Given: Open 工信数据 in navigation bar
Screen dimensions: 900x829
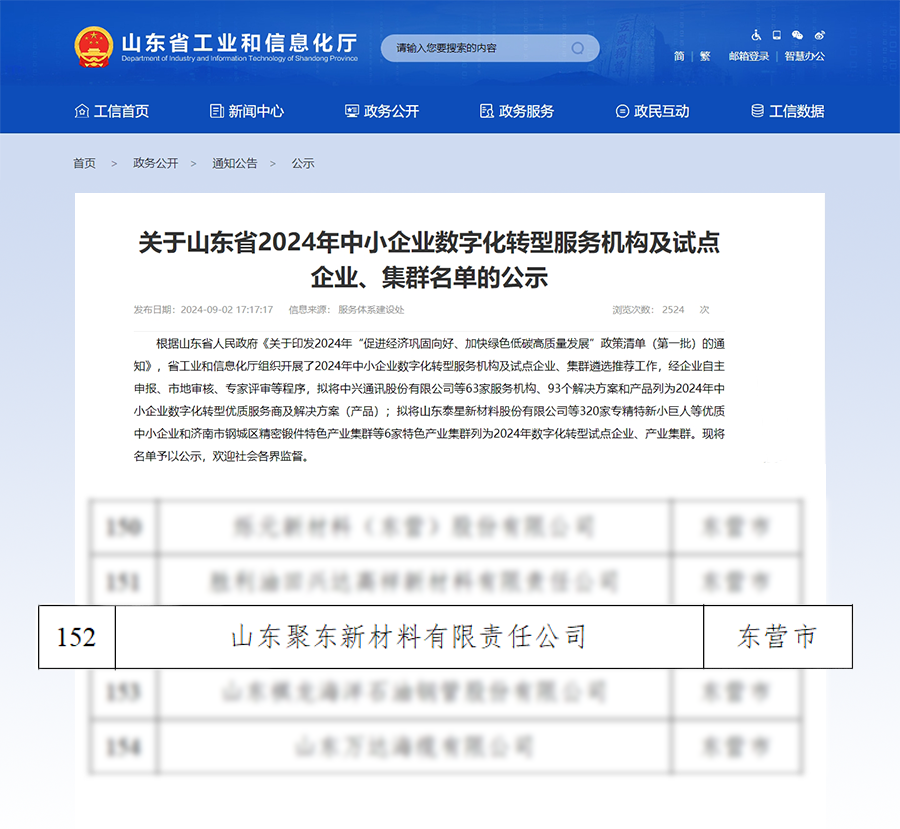Looking at the screenshot, I should tap(788, 111).
